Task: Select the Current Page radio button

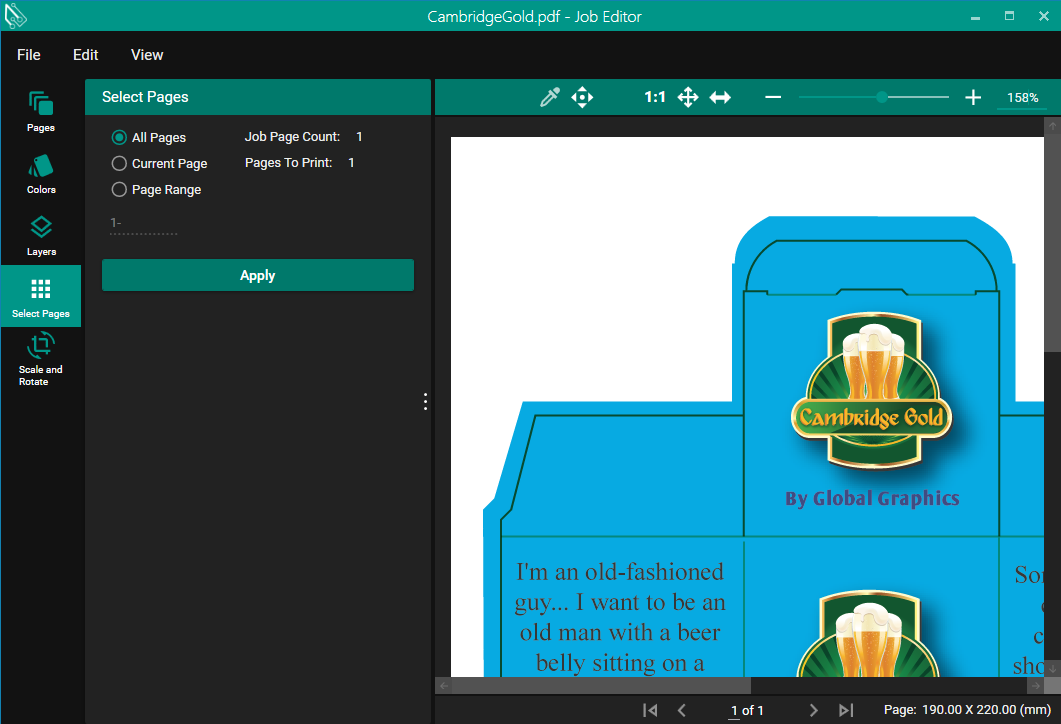Action: coord(119,164)
